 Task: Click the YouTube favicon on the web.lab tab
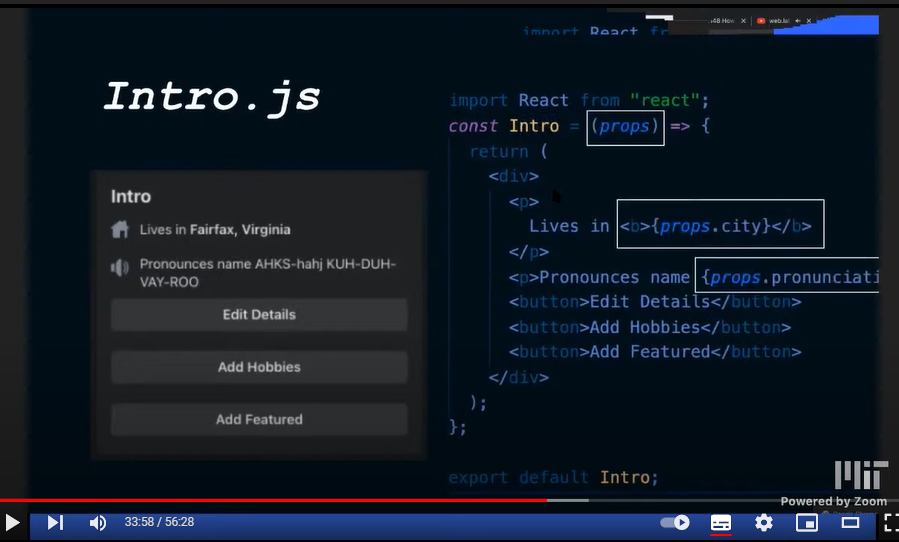click(x=761, y=21)
